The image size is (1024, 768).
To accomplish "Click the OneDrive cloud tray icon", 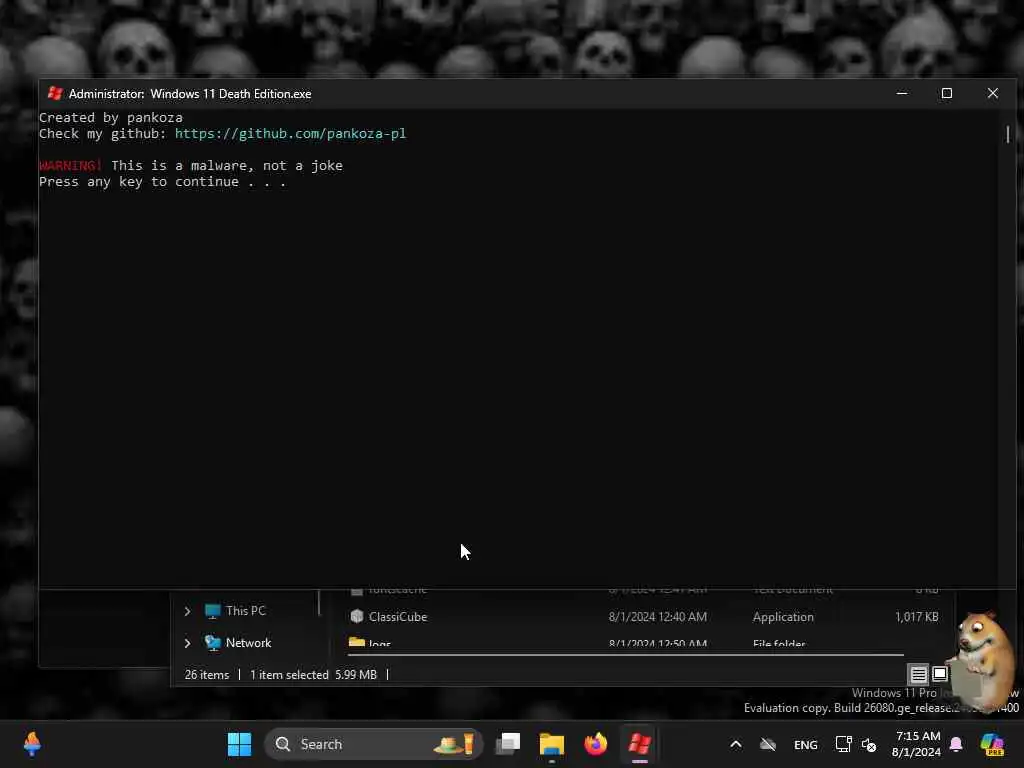I will [768, 744].
